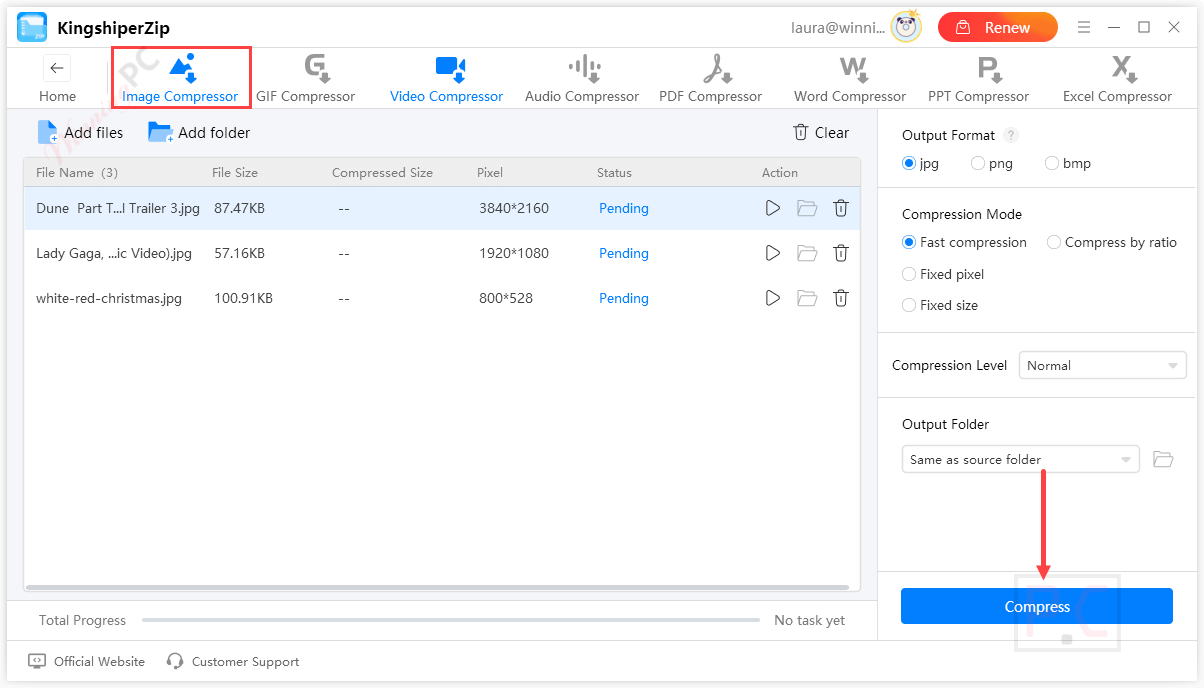The height and width of the screenshot is (688, 1204).
Task: Clear the file list
Action: 821,132
